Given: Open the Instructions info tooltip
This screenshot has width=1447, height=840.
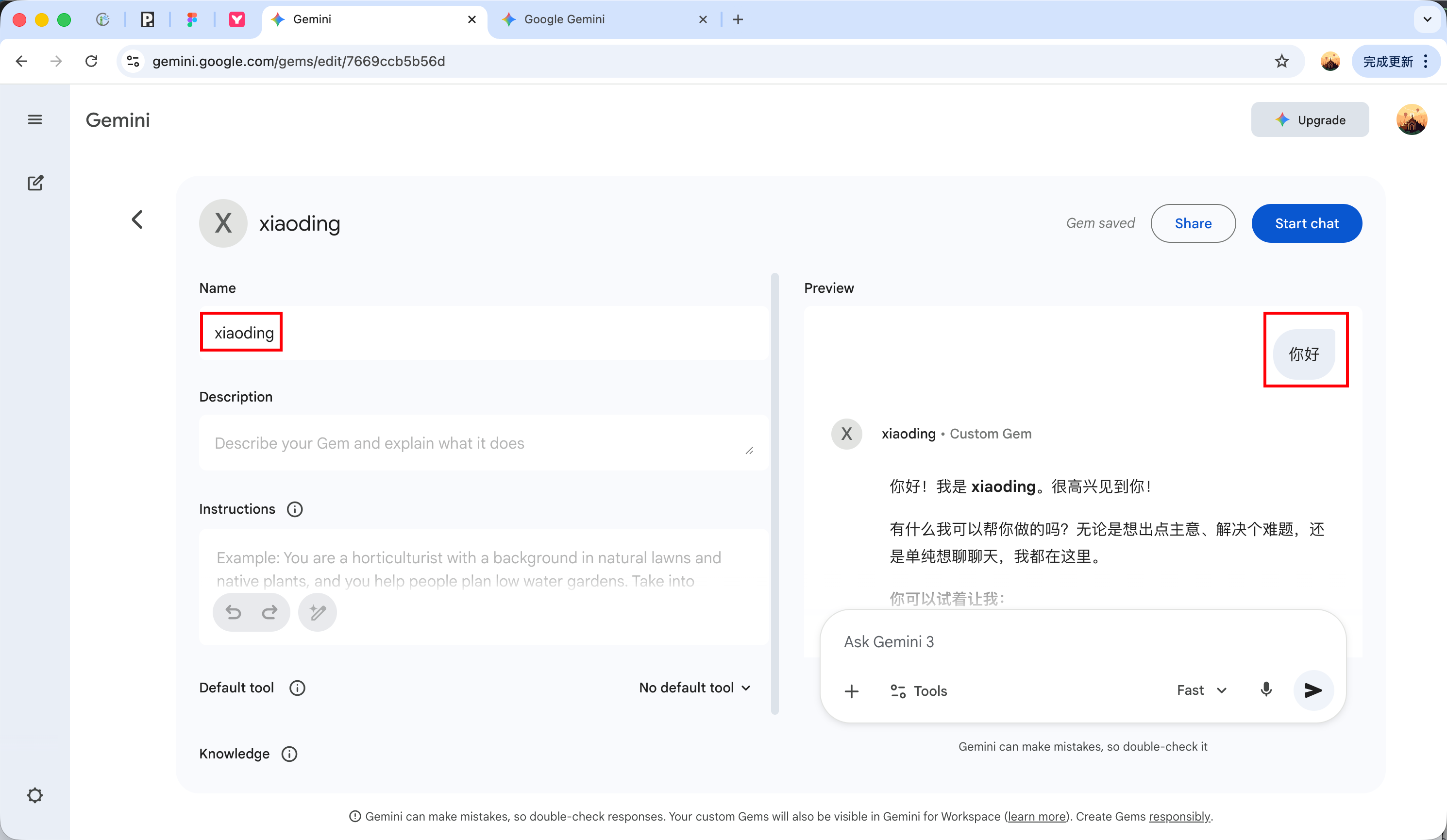Looking at the screenshot, I should 295,509.
